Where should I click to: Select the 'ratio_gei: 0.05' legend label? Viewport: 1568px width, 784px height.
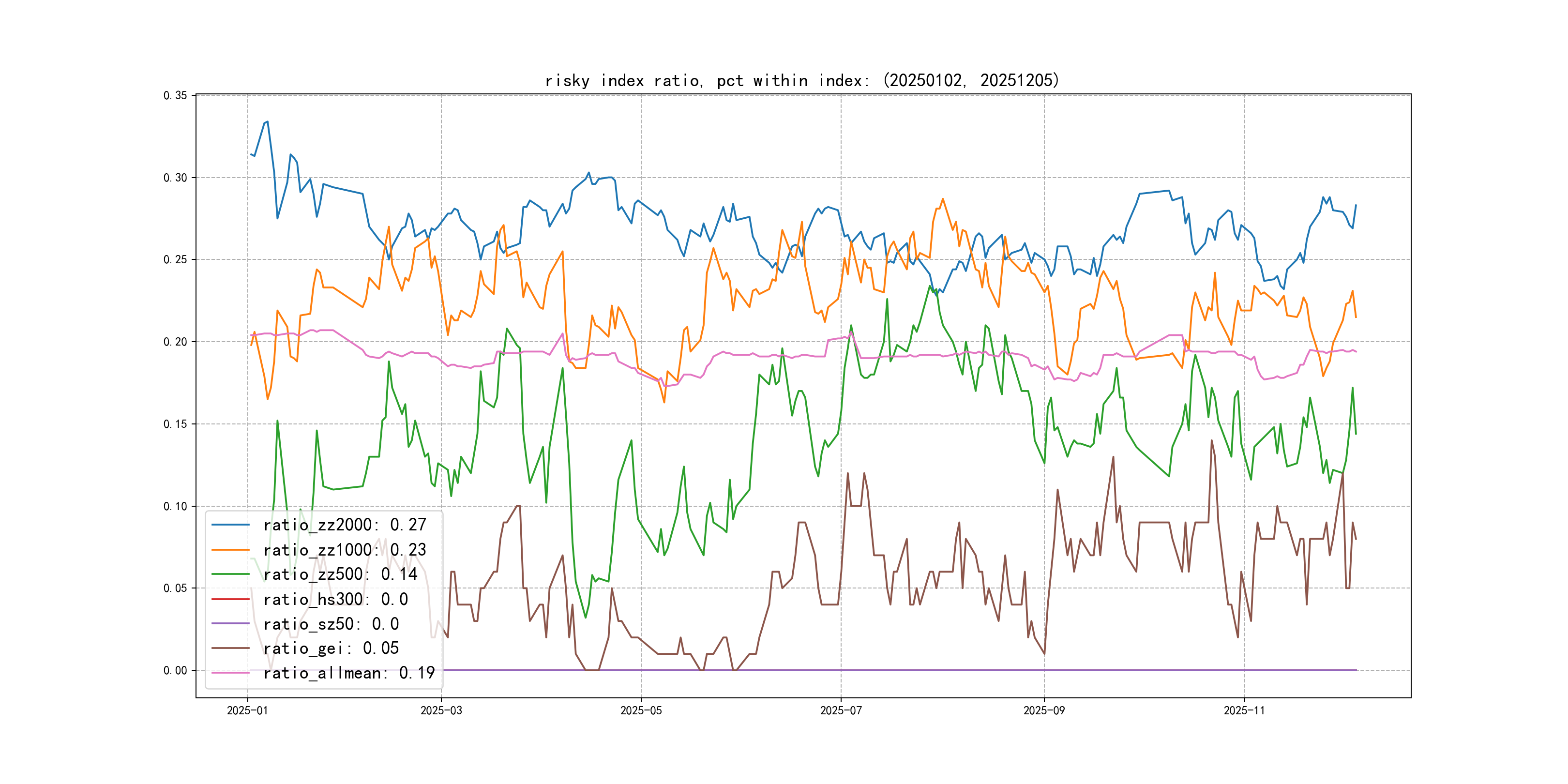point(331,648)
